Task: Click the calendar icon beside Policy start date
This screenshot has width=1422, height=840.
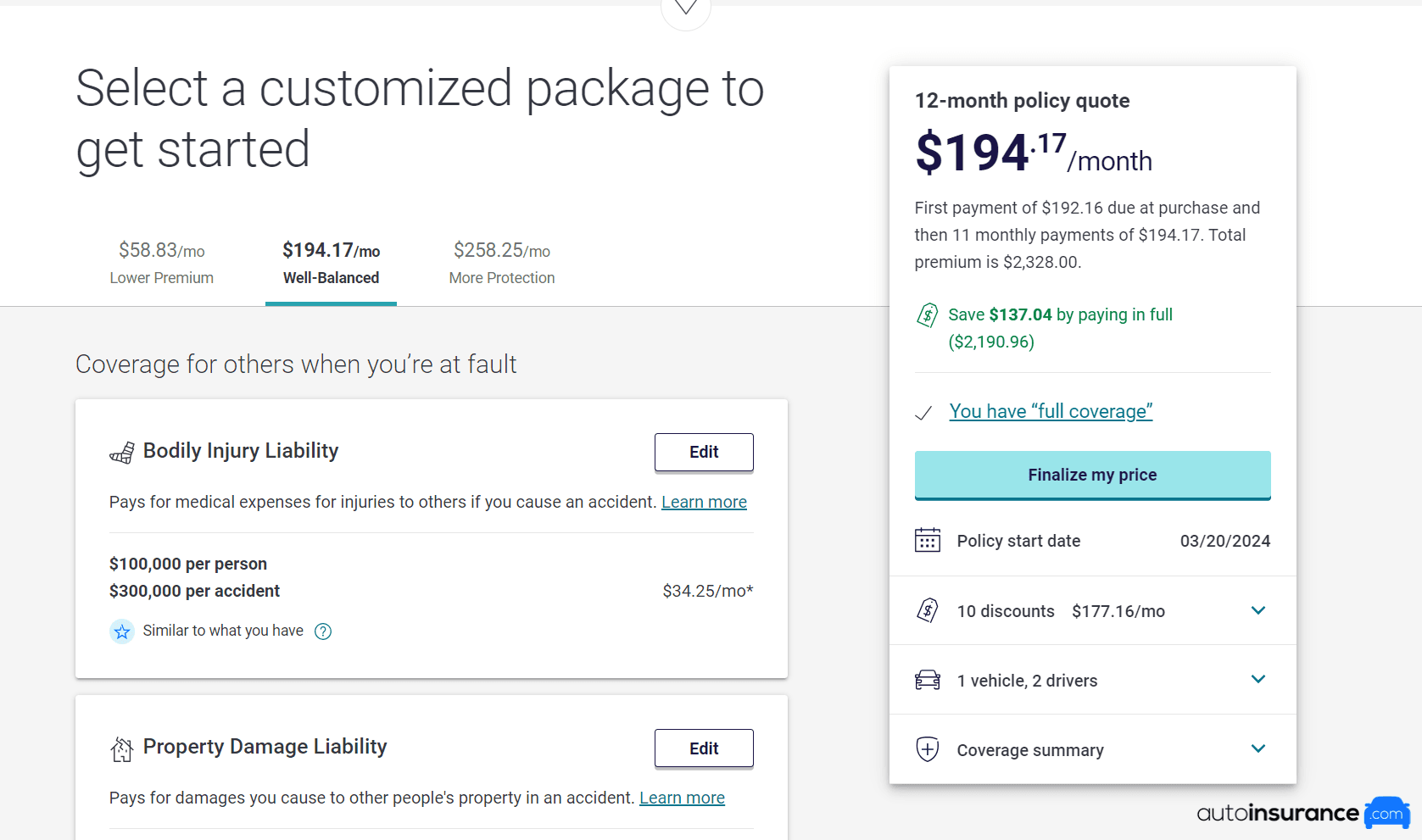Action: [x=928, y=540]
